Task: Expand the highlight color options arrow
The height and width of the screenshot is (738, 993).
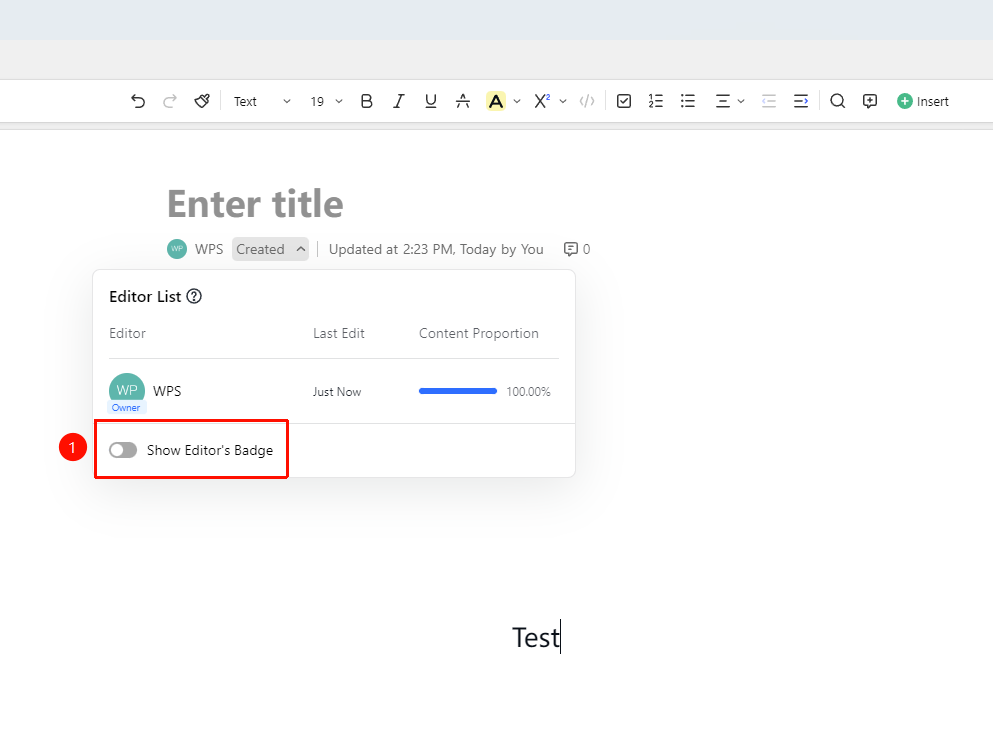Action: tap(517, 101)
